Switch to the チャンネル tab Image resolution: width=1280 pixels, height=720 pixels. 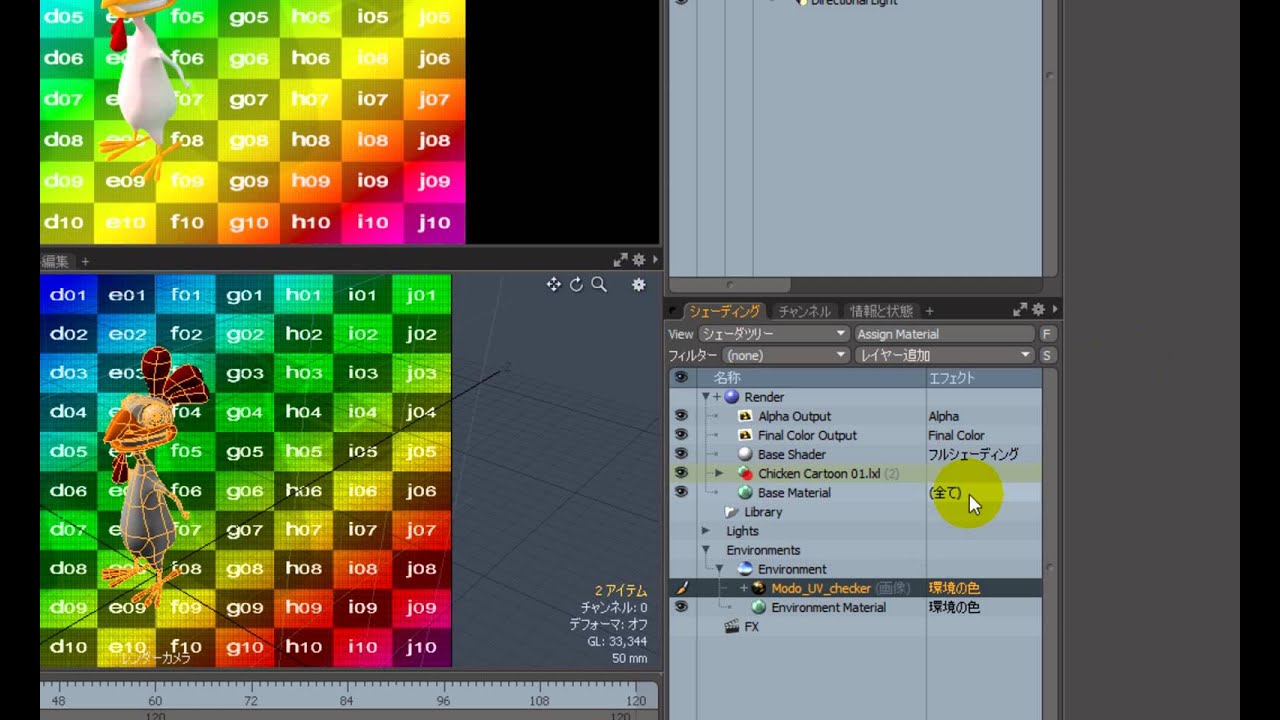tap(804, 311)
